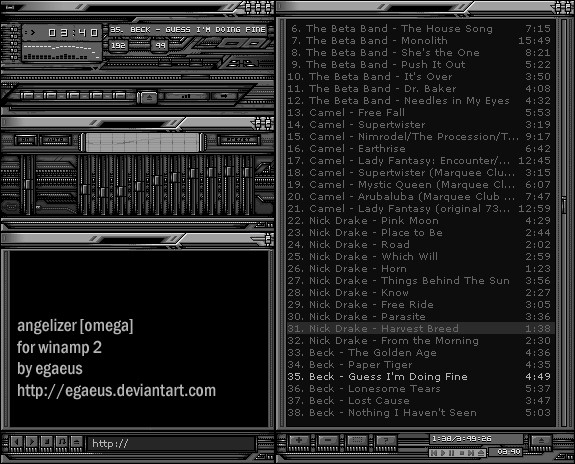Screen dimensions: 575x464
Task: Click the spectrum visualizer display
Action: (x=62, y=52)
